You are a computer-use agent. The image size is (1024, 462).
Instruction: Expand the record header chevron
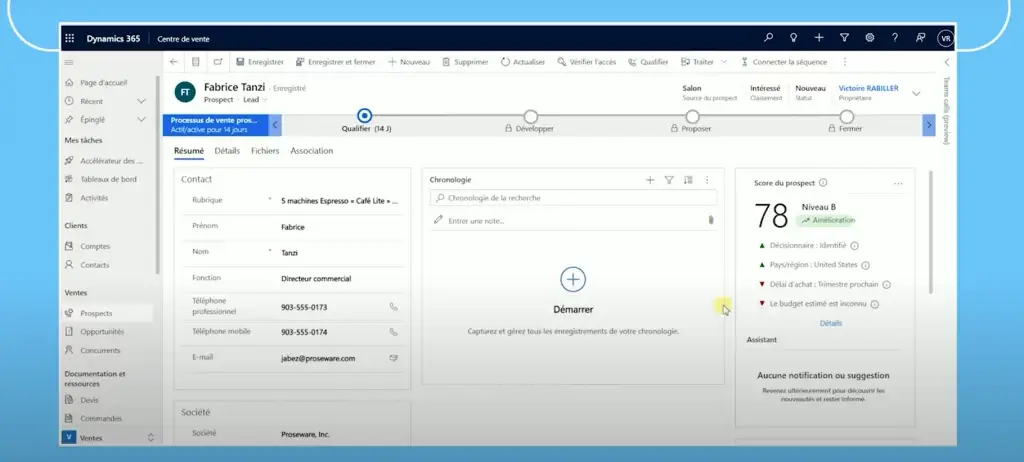916,93
